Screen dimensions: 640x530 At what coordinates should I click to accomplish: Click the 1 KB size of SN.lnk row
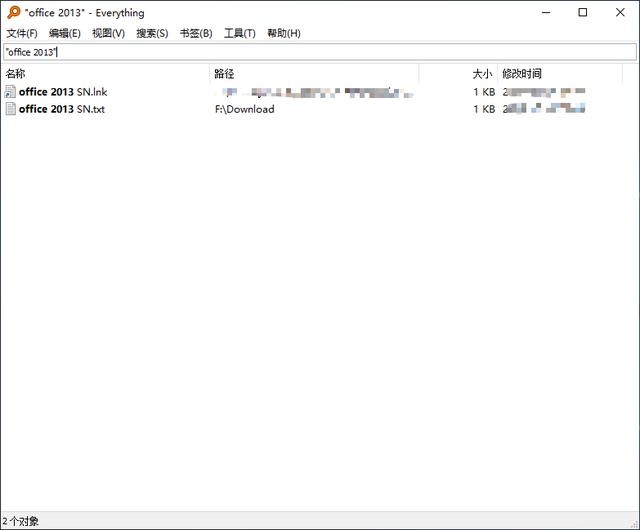[484, 92]
